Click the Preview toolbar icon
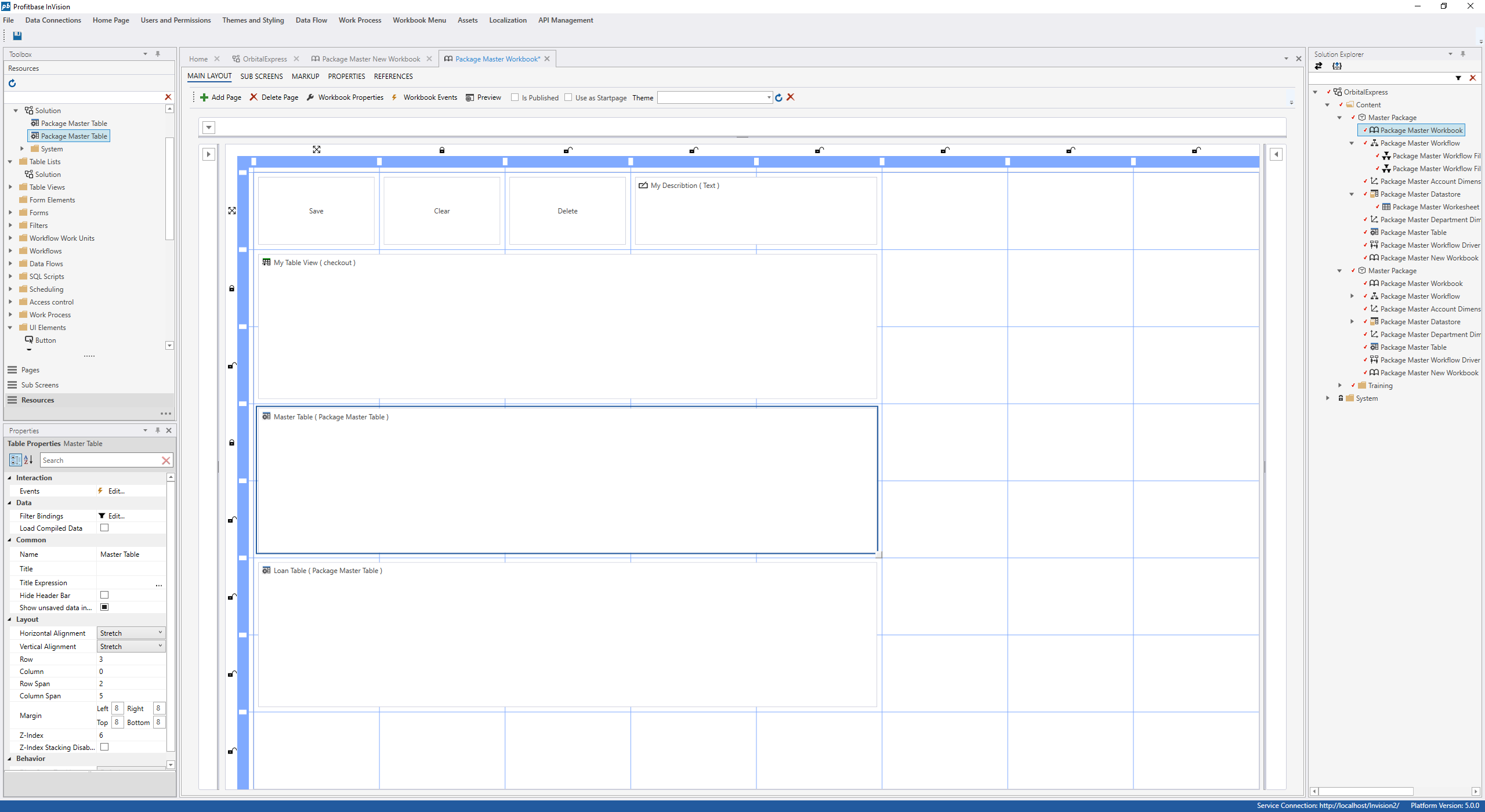This screenshot has height=812, width=1485. (470, 97)
